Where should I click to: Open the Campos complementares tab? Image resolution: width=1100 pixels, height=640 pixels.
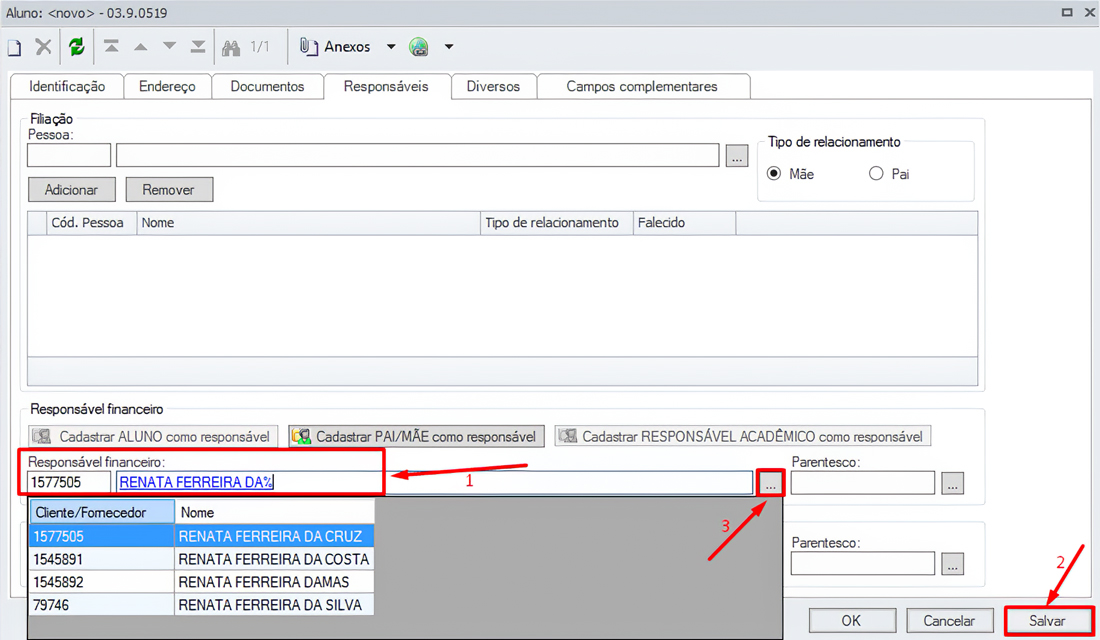click(x=642, y=87)
